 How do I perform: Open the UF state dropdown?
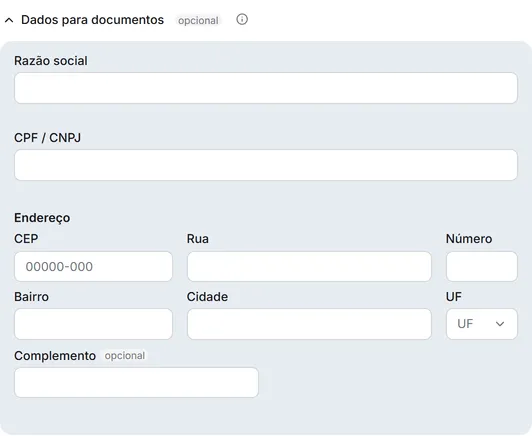[482, 324]
